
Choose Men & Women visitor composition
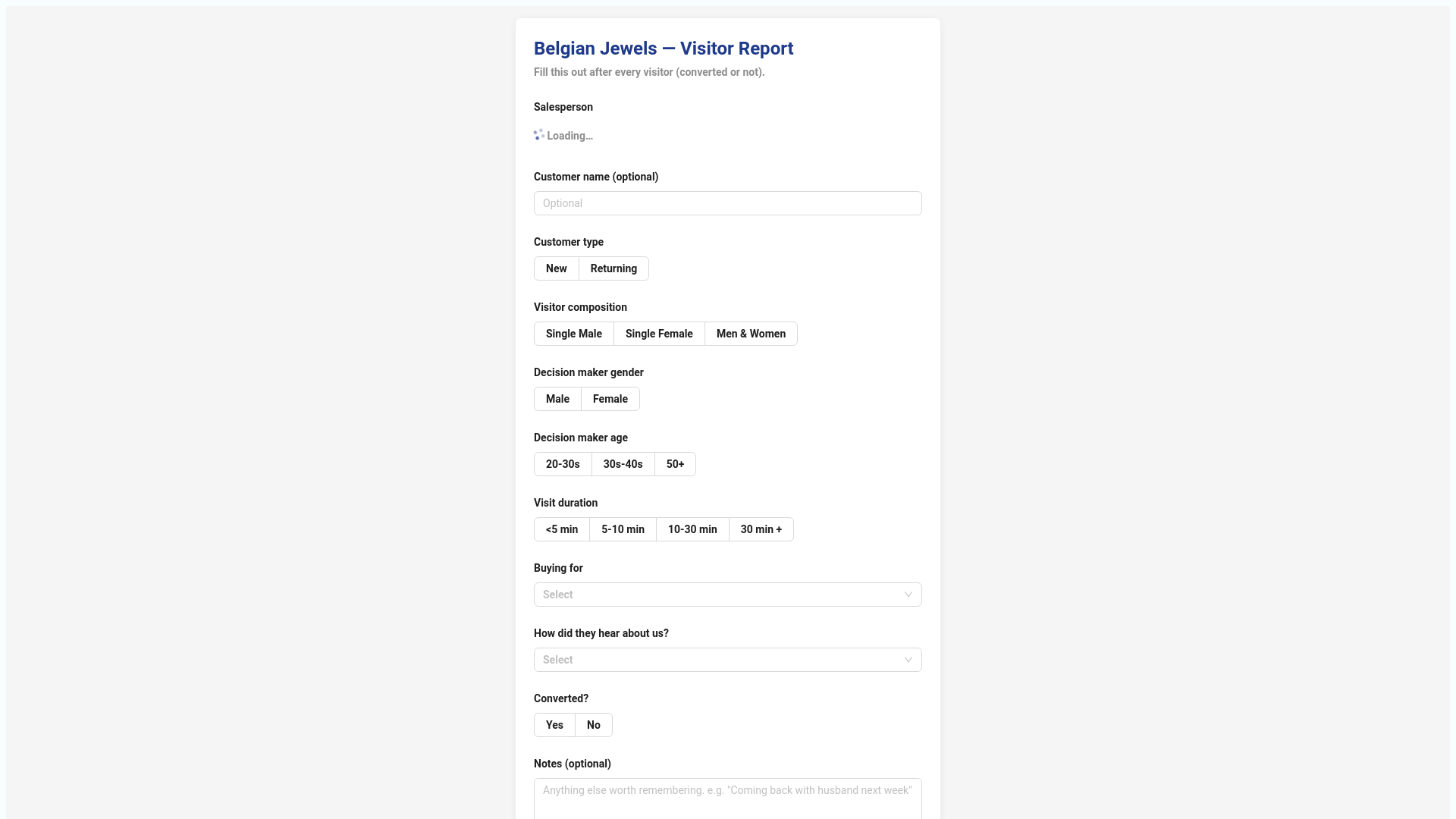point(751,334)
